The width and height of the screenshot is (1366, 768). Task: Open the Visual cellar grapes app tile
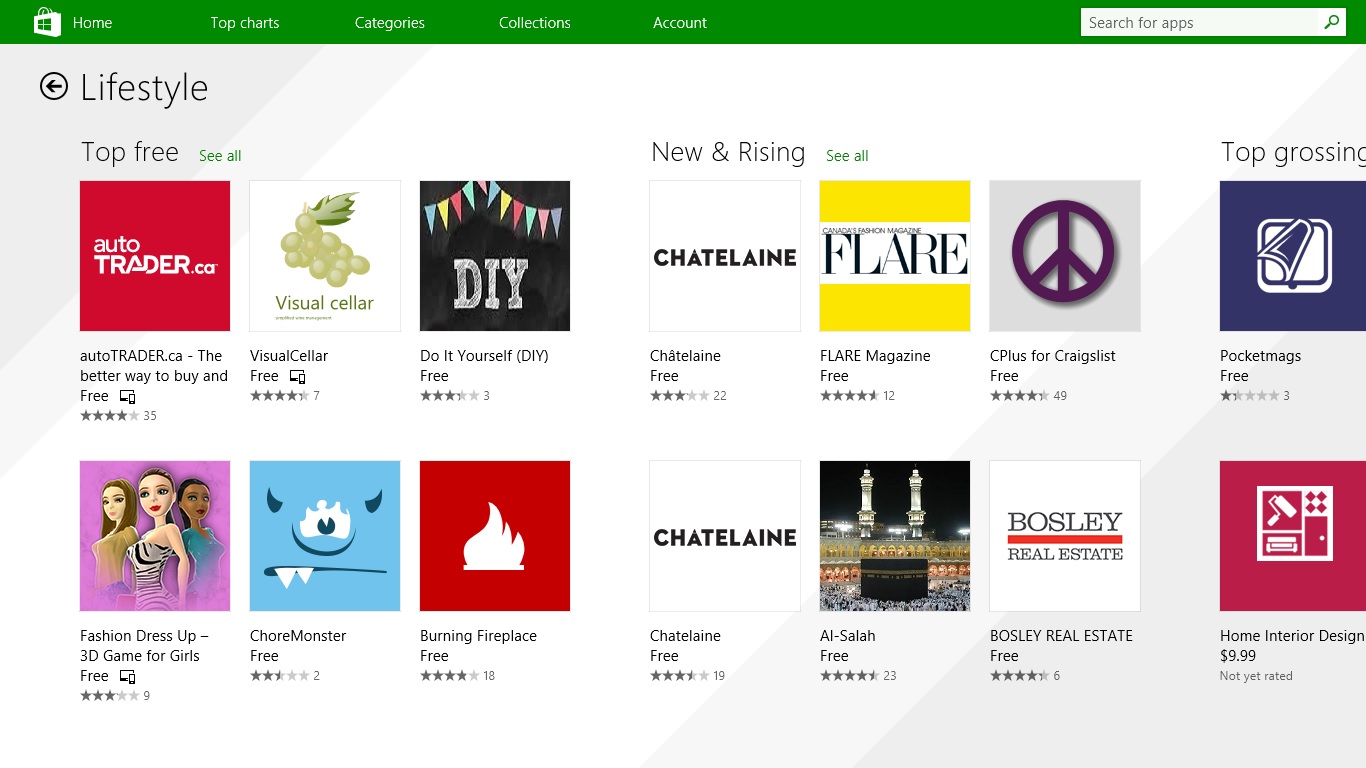point(325,256)
